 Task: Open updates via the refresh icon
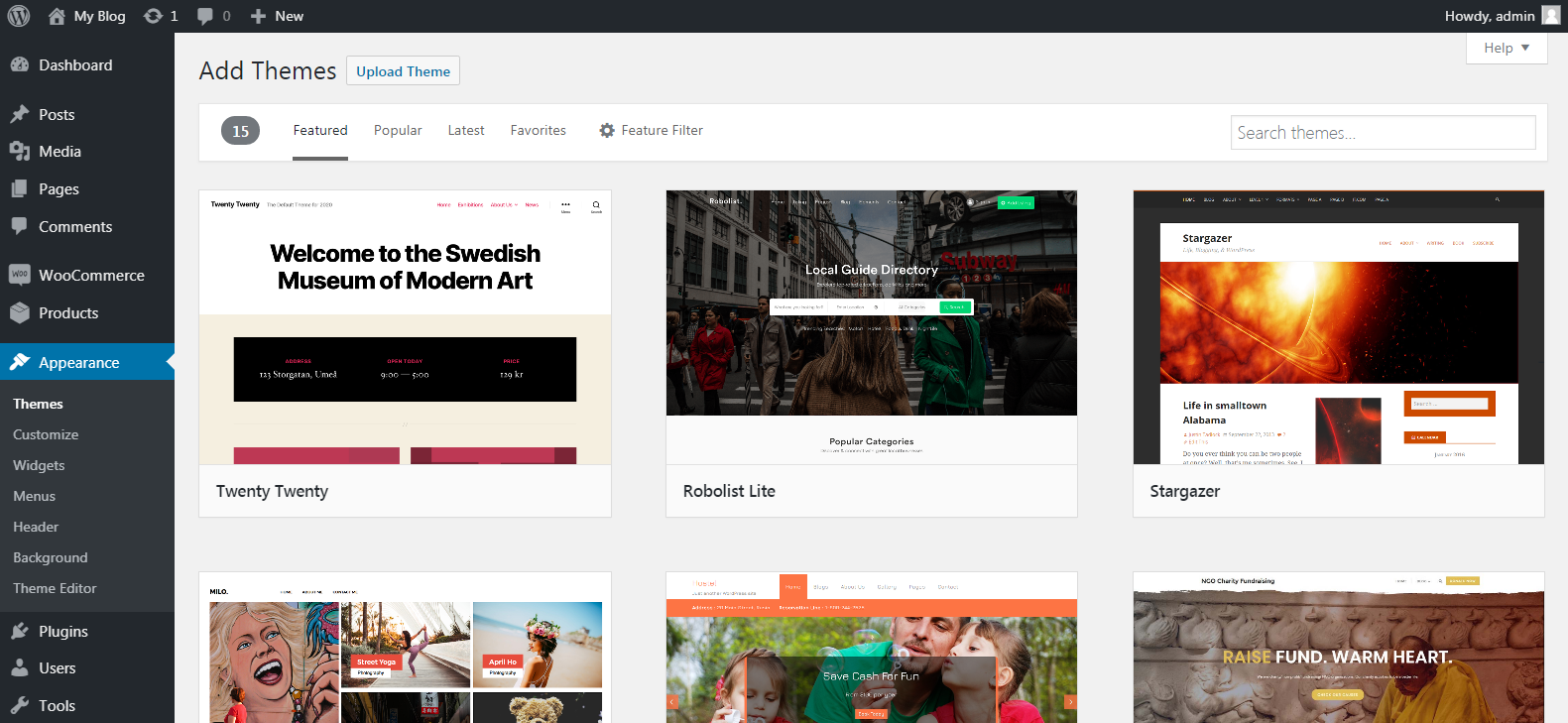[153, 16]
